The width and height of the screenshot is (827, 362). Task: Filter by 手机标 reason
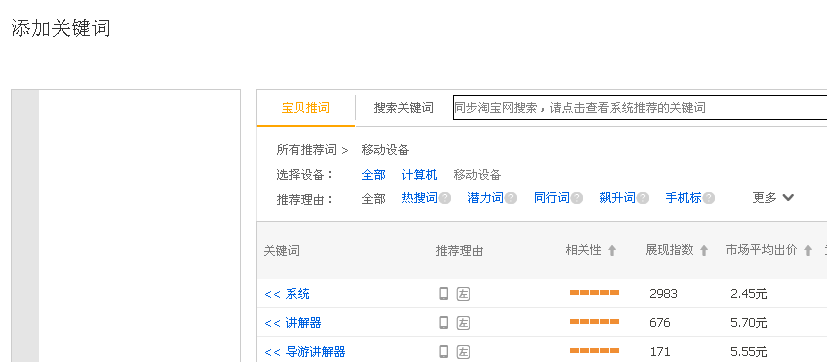point(684,198)
